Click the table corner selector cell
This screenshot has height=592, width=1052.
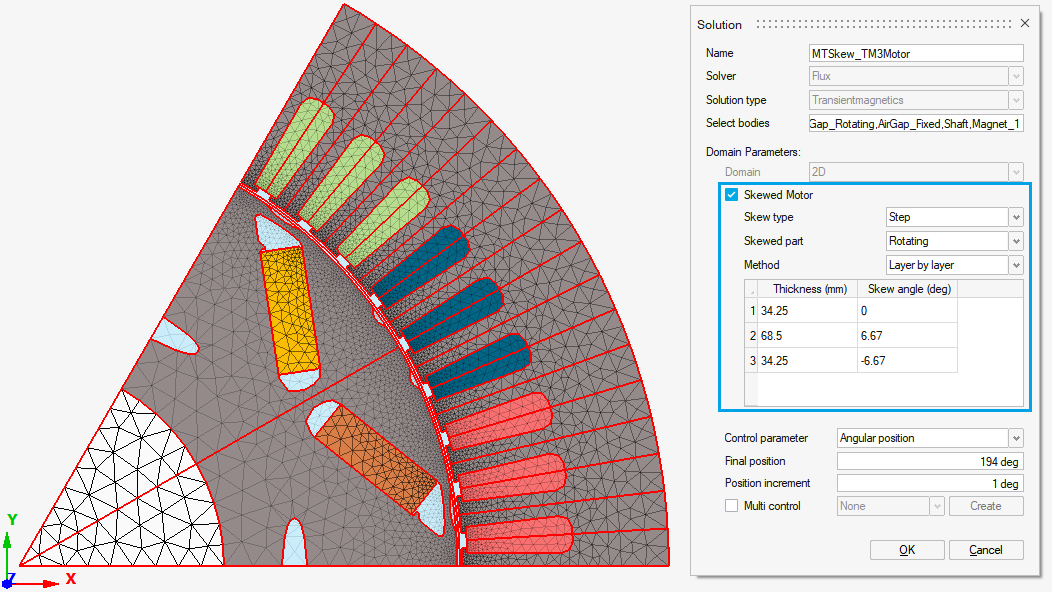click(x=752, y=289)
